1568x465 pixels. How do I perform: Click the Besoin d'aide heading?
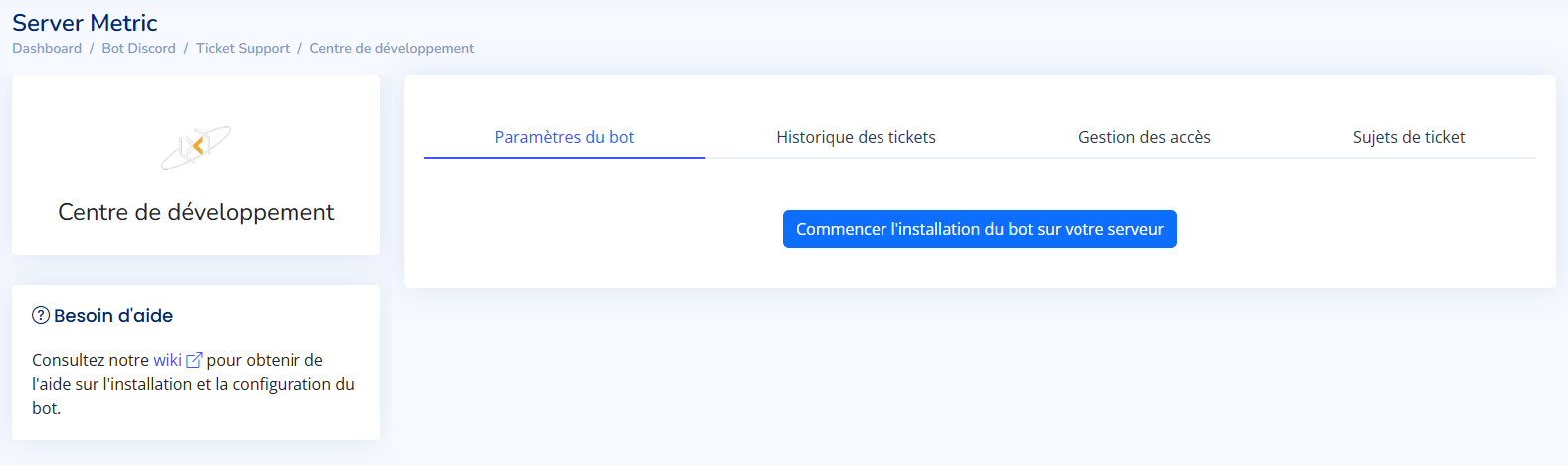tap(113, 316)
